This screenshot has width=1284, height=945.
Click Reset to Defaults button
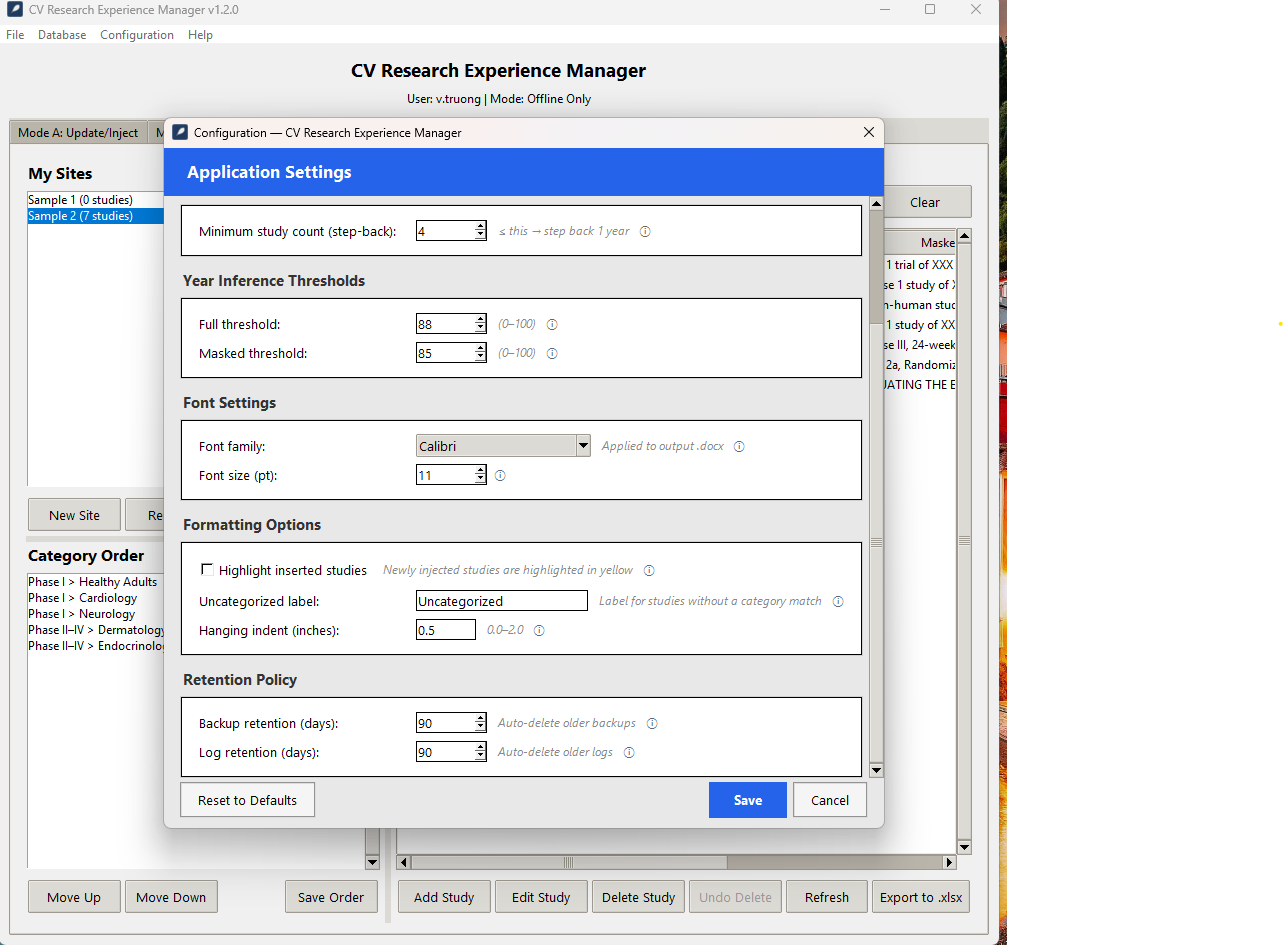coord(247,800)
